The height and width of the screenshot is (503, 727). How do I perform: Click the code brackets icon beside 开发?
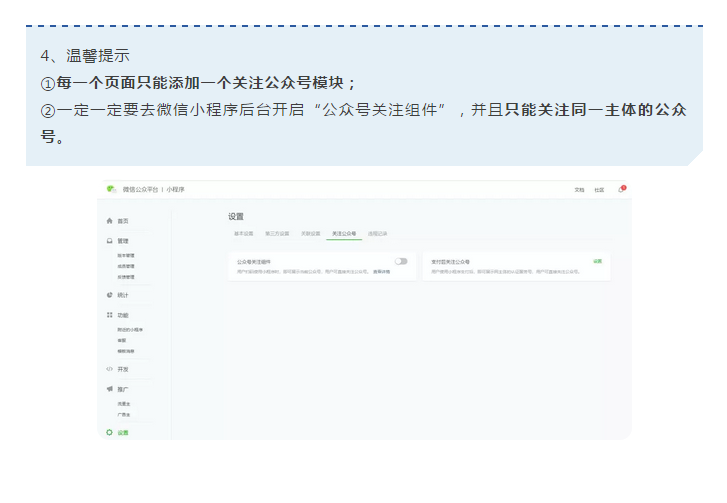coord(109,369)
